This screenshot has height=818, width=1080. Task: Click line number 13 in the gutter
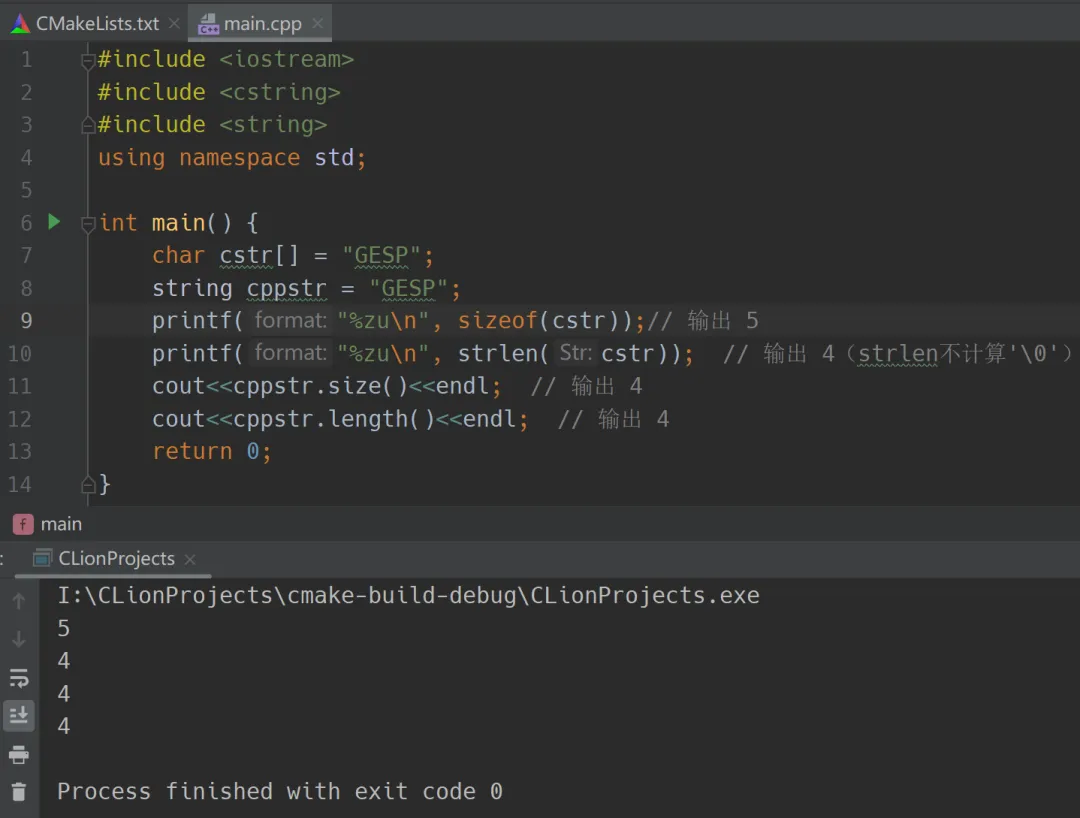(19, 451)
